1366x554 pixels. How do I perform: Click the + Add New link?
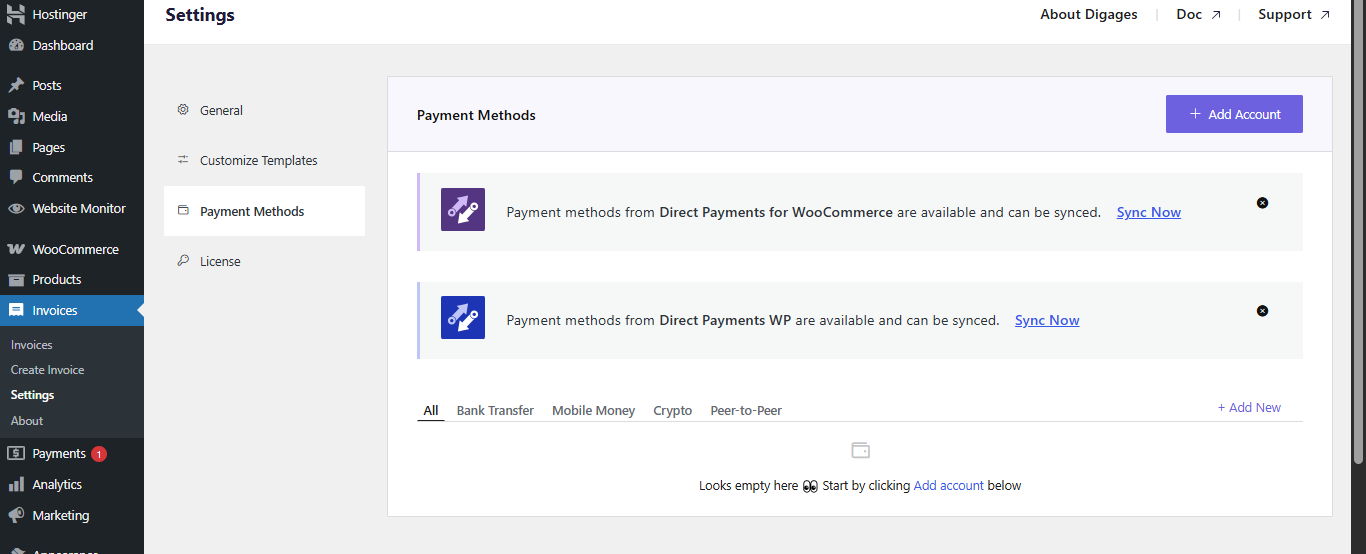pos(1249,407)
